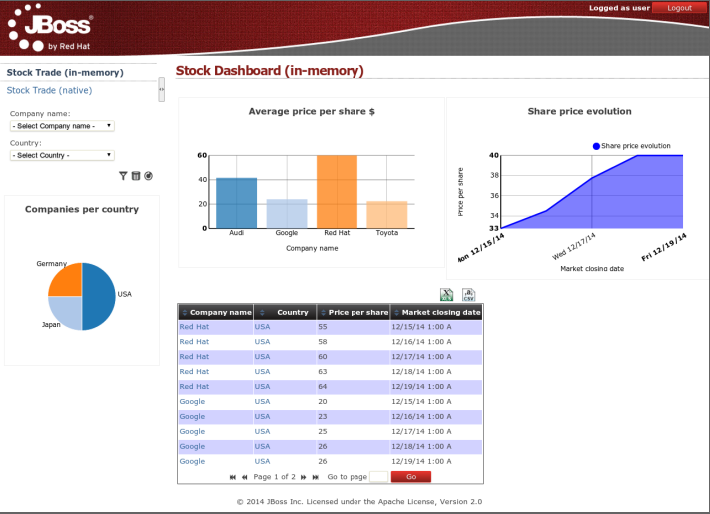Open the Country dropdown
The image size is (710, 514).
coord(62,155)
